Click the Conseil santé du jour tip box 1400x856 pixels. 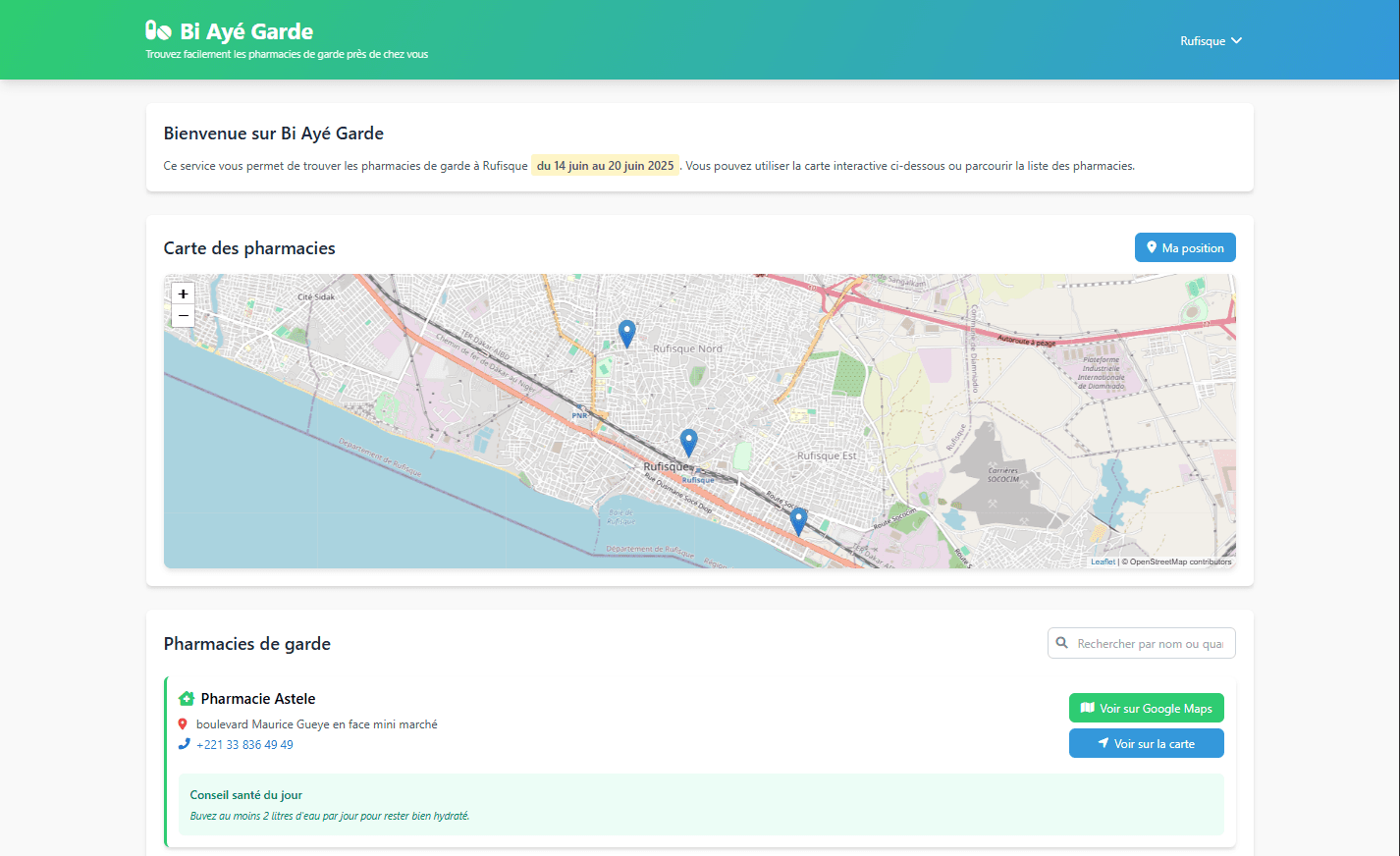point(701,805)
